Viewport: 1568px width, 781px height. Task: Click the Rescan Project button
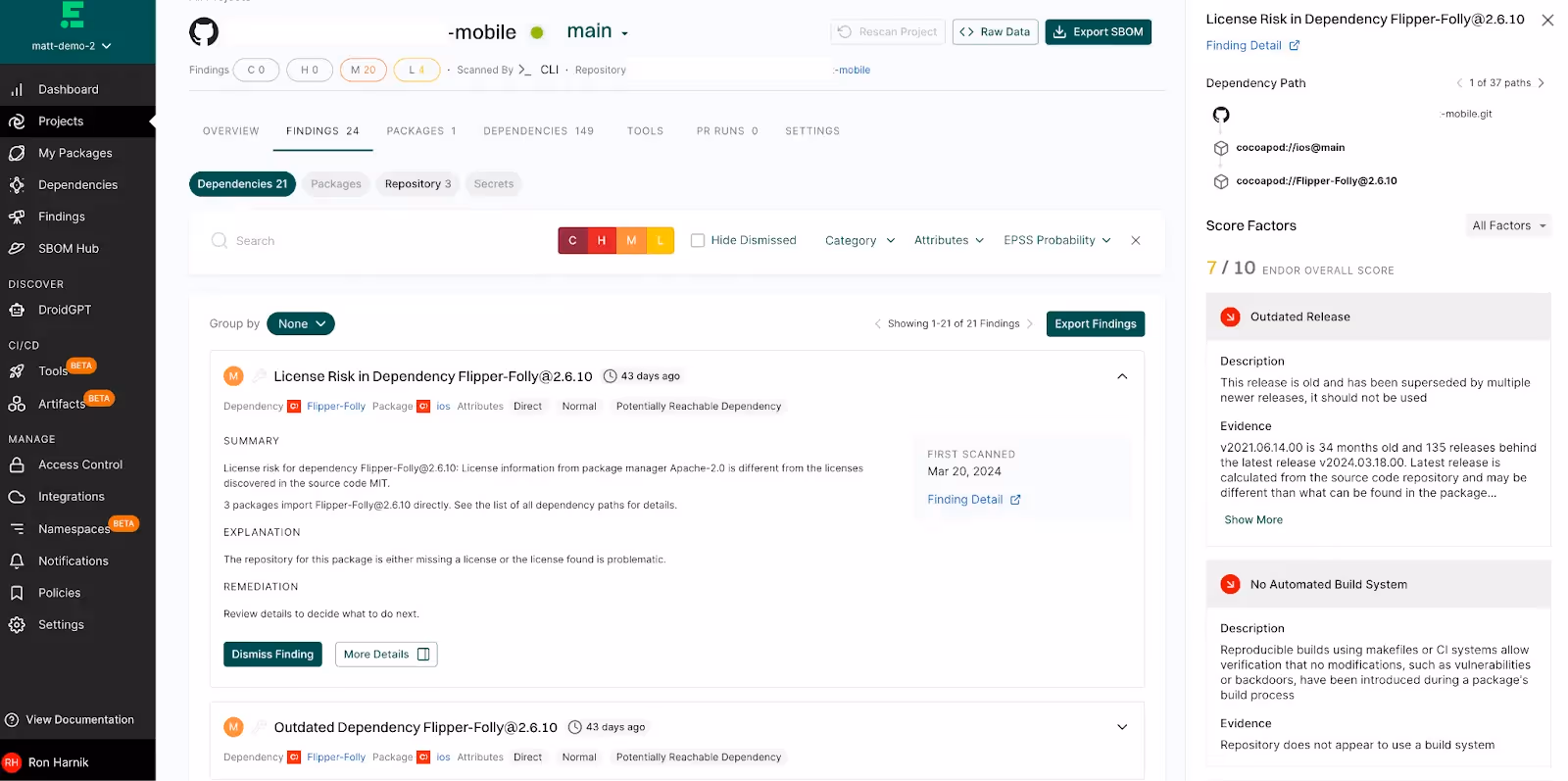[x=888, y=32]
